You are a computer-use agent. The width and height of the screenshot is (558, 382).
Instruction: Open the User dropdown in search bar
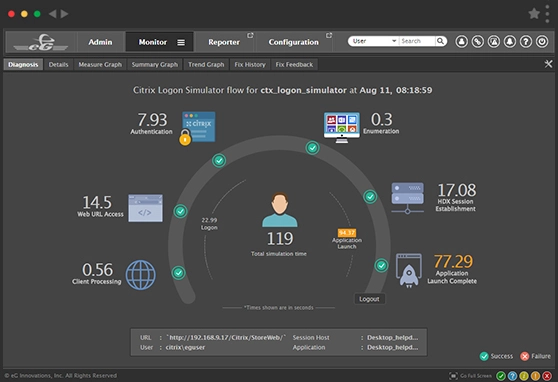(x=374, y=41)
